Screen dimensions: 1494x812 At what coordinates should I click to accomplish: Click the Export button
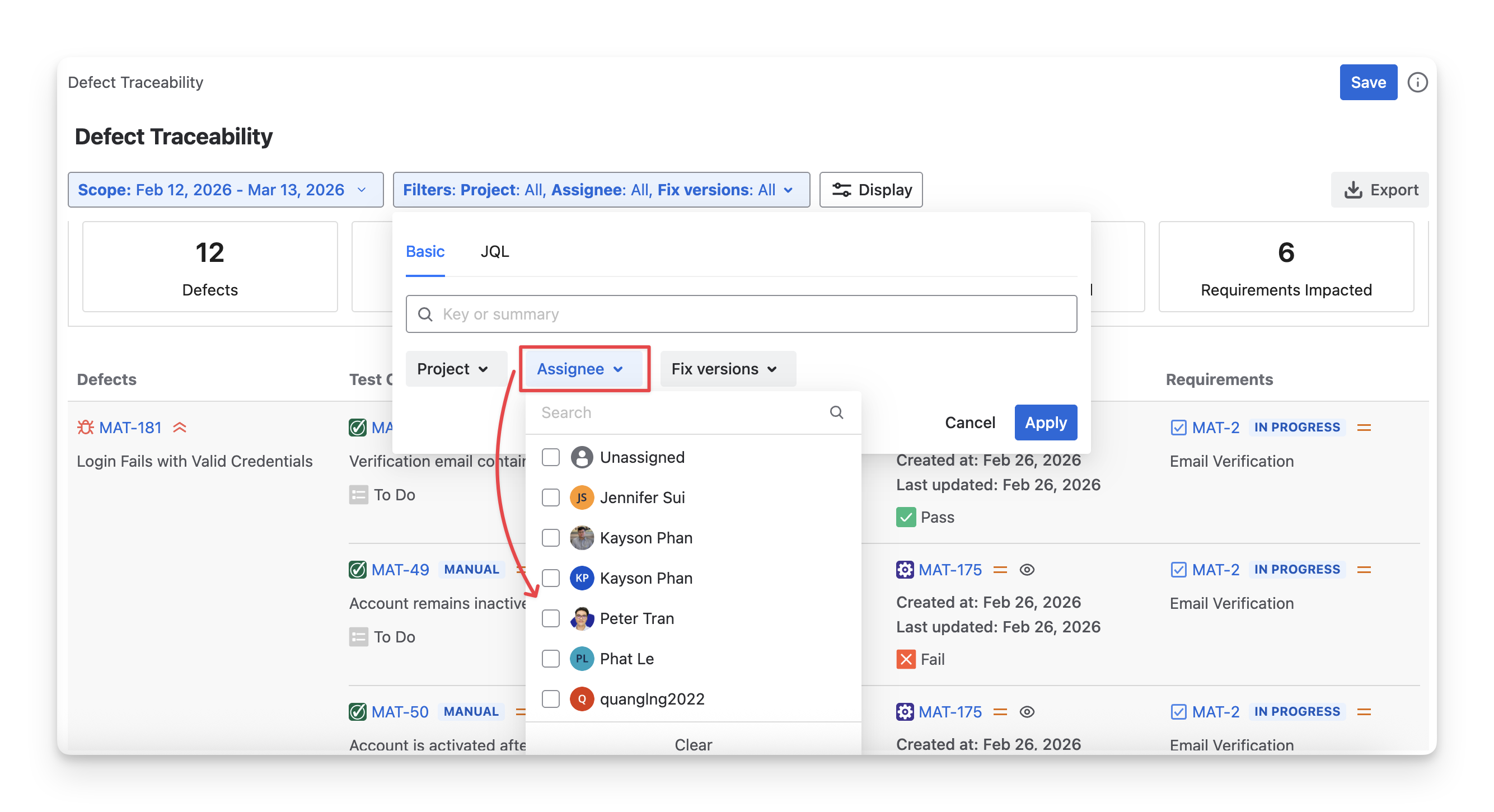pos(1379,190)
